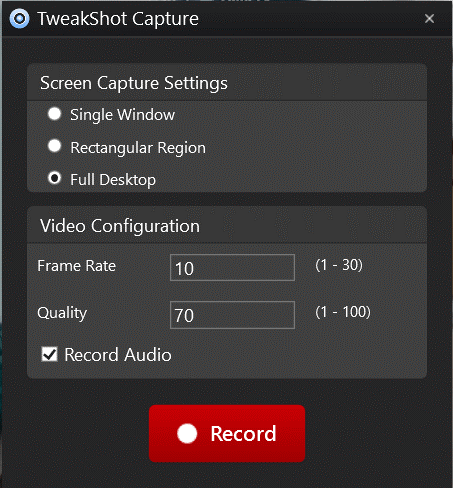Select Full Desktop capture mode
Screen dimensions: 453x488
pyautogui.click(x=54, y=178)
